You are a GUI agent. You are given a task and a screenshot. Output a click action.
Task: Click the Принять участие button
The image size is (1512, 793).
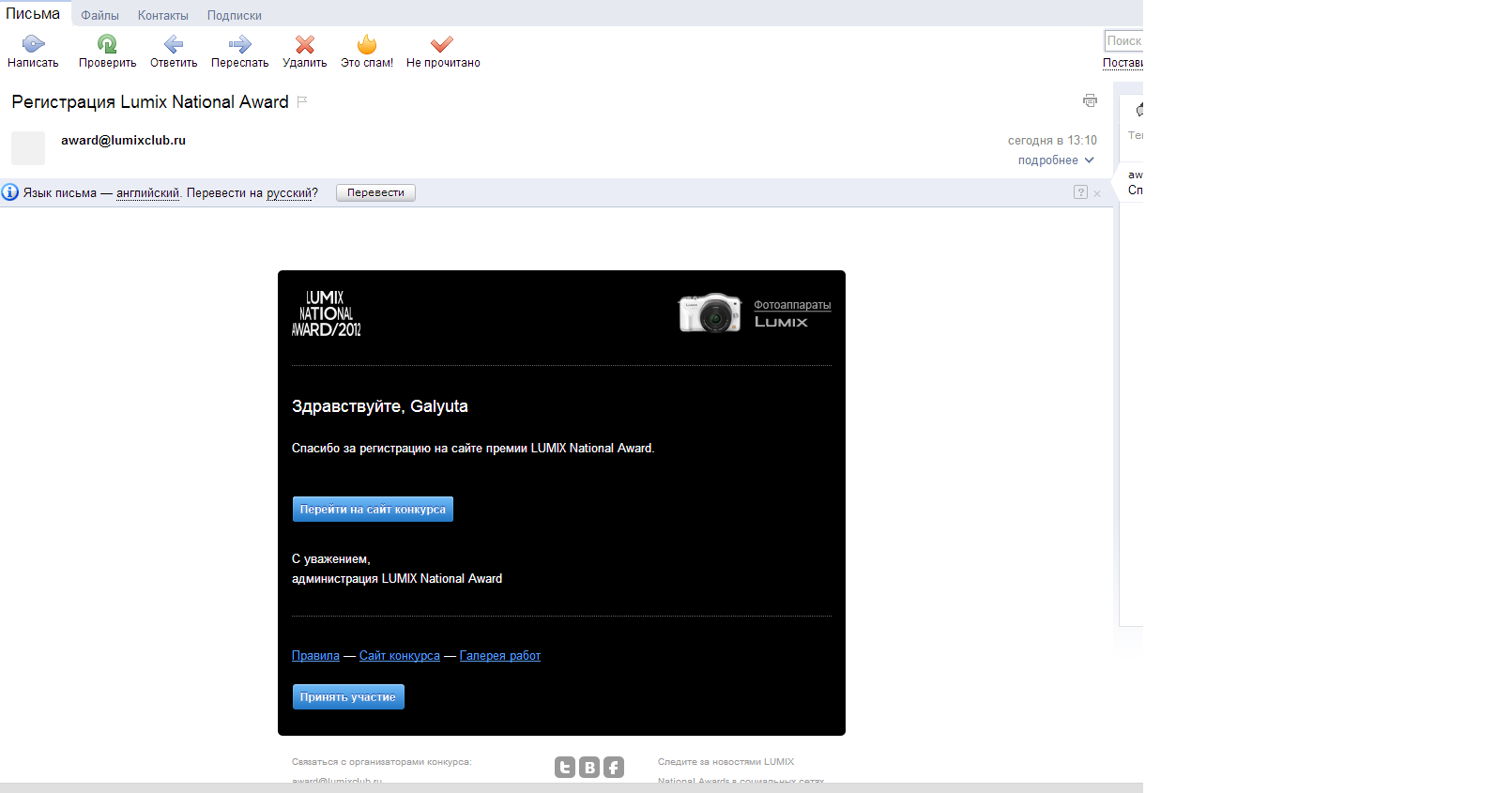click(x=348, y=696)
